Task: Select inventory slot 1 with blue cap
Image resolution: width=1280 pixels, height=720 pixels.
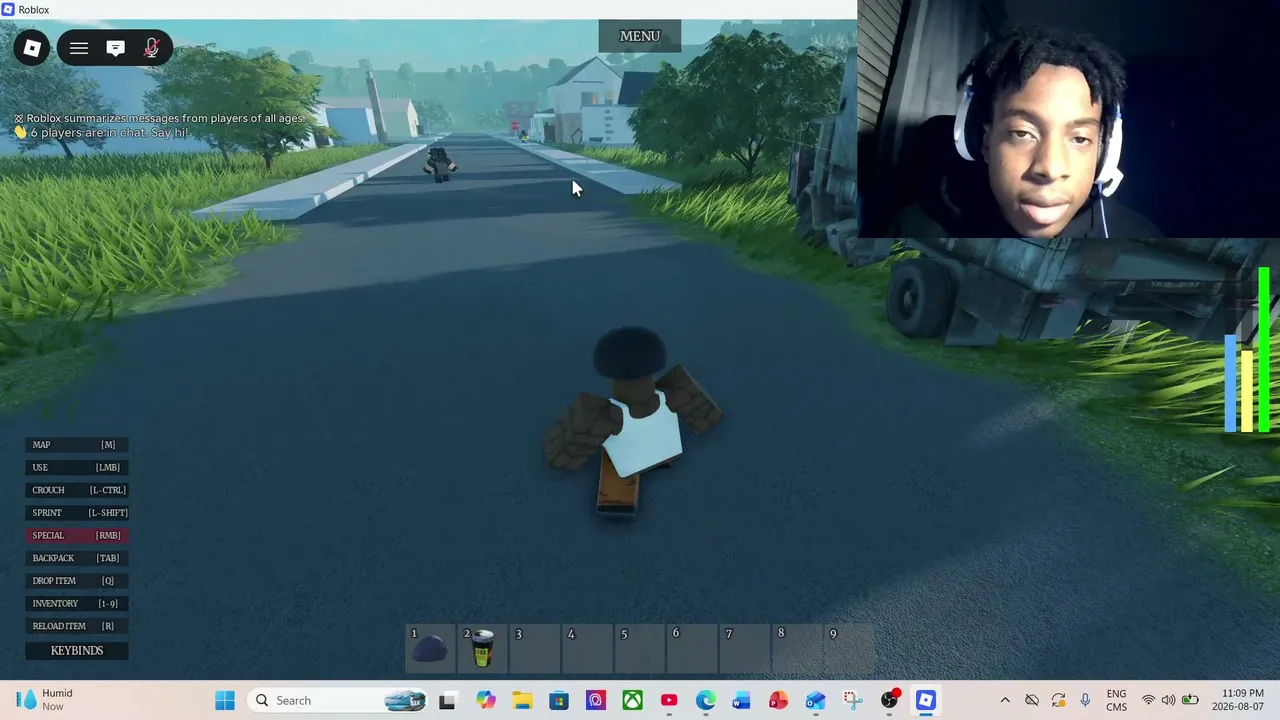Action: click(x=430, y=648)
